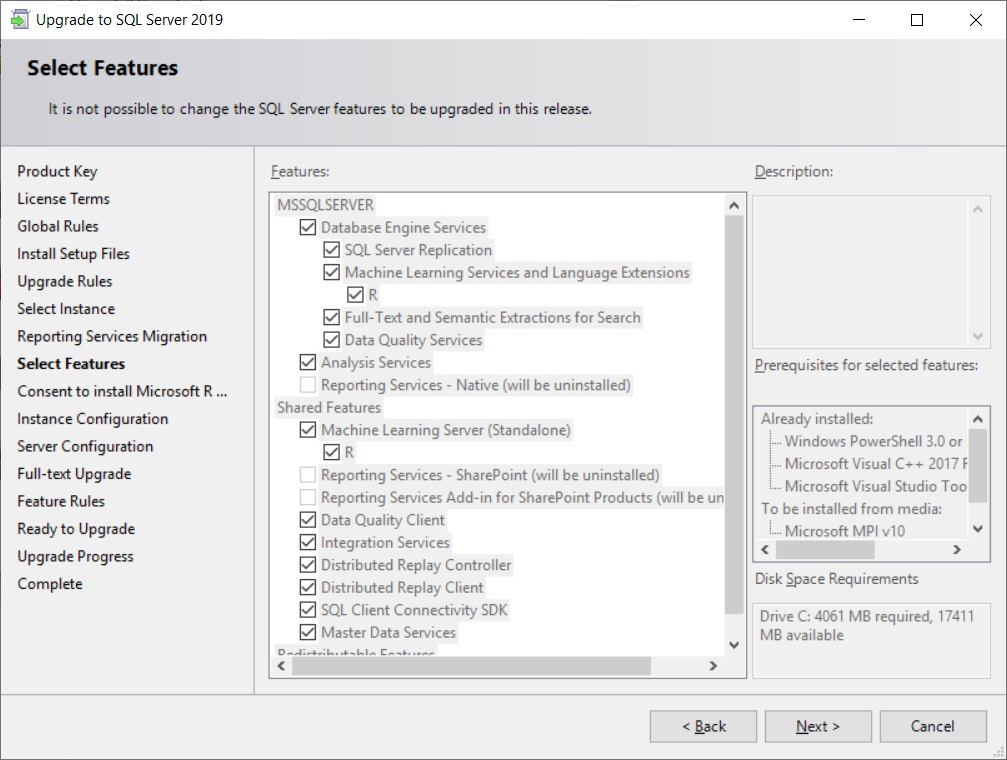Click the 'Already installed:' prerequisites heading
Image resolution: width=1007 pixels, height=760 pixels.
pos(817,419)
